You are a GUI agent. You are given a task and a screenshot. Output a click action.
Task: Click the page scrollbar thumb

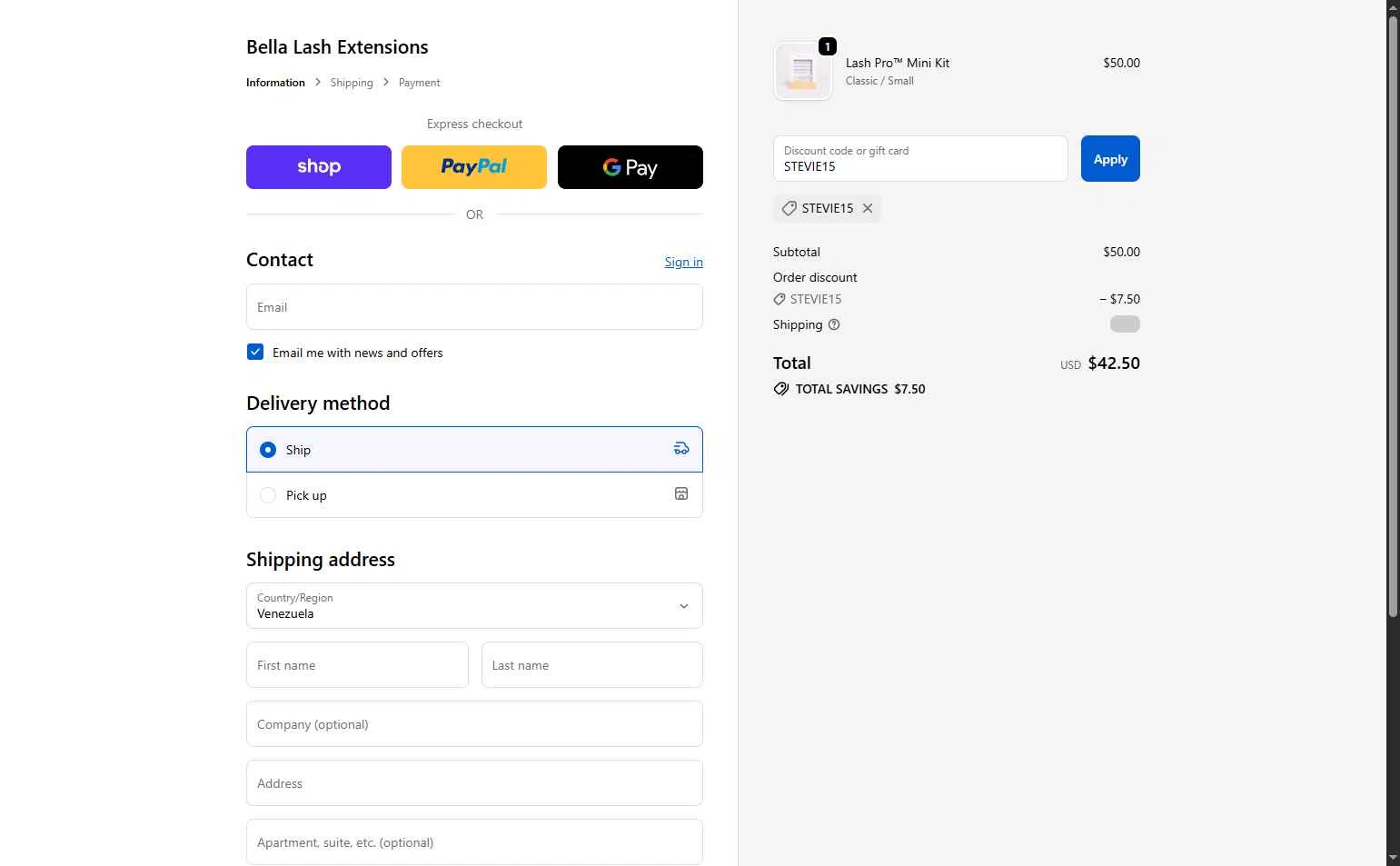coord(1393,316)
